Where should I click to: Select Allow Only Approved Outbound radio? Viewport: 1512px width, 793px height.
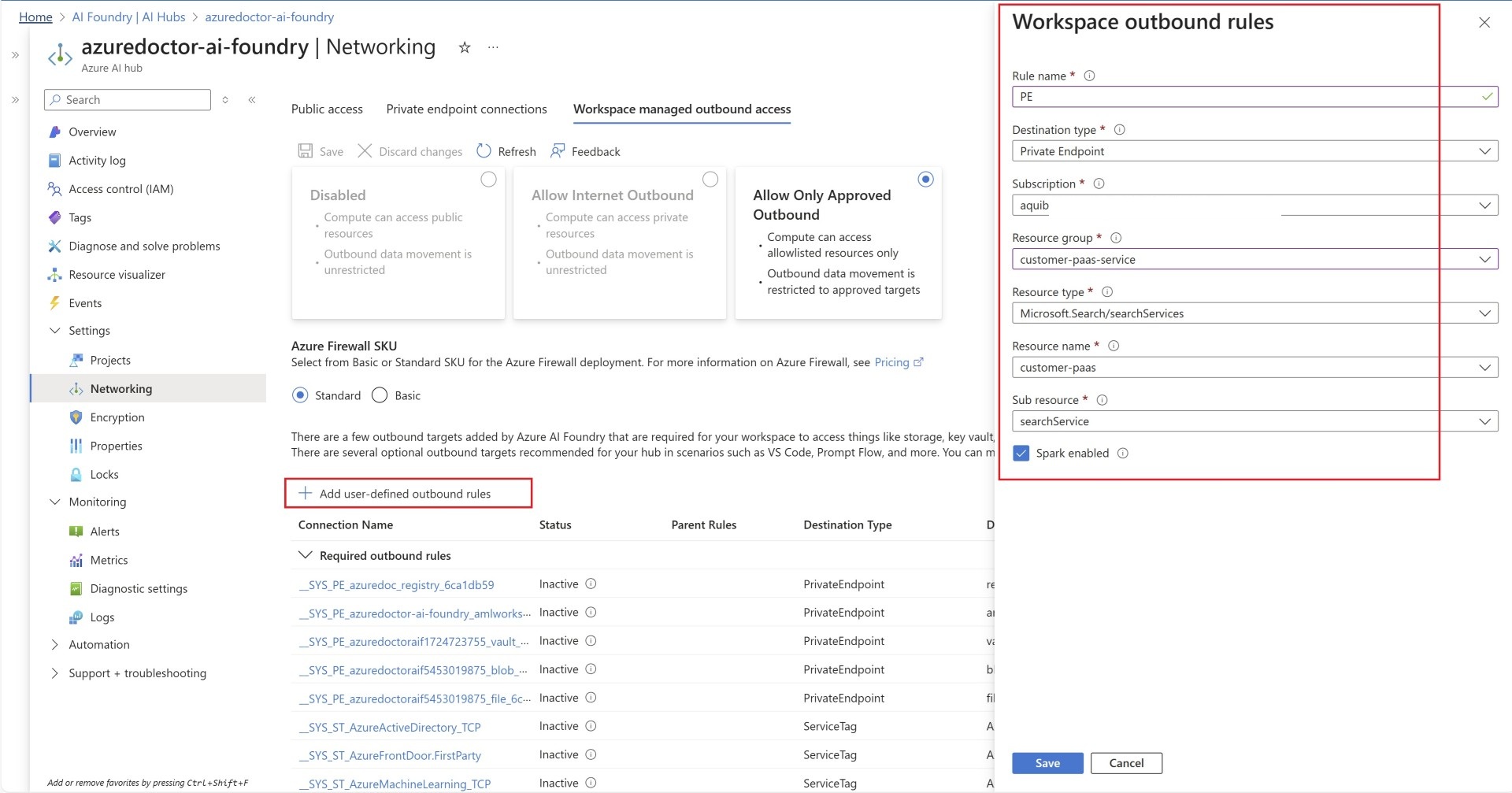(x=925, y=180)
